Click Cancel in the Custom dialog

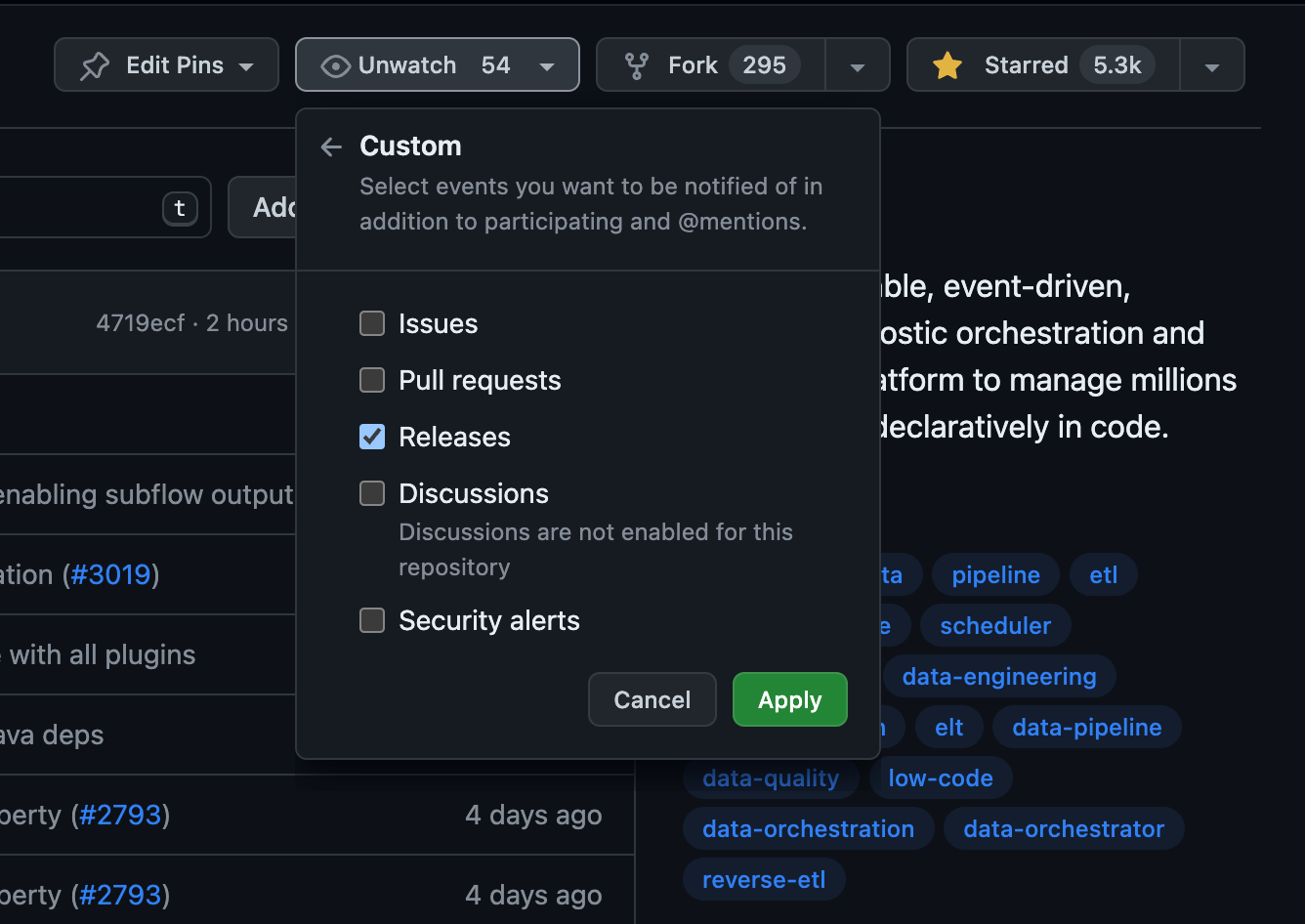point(652,699)
